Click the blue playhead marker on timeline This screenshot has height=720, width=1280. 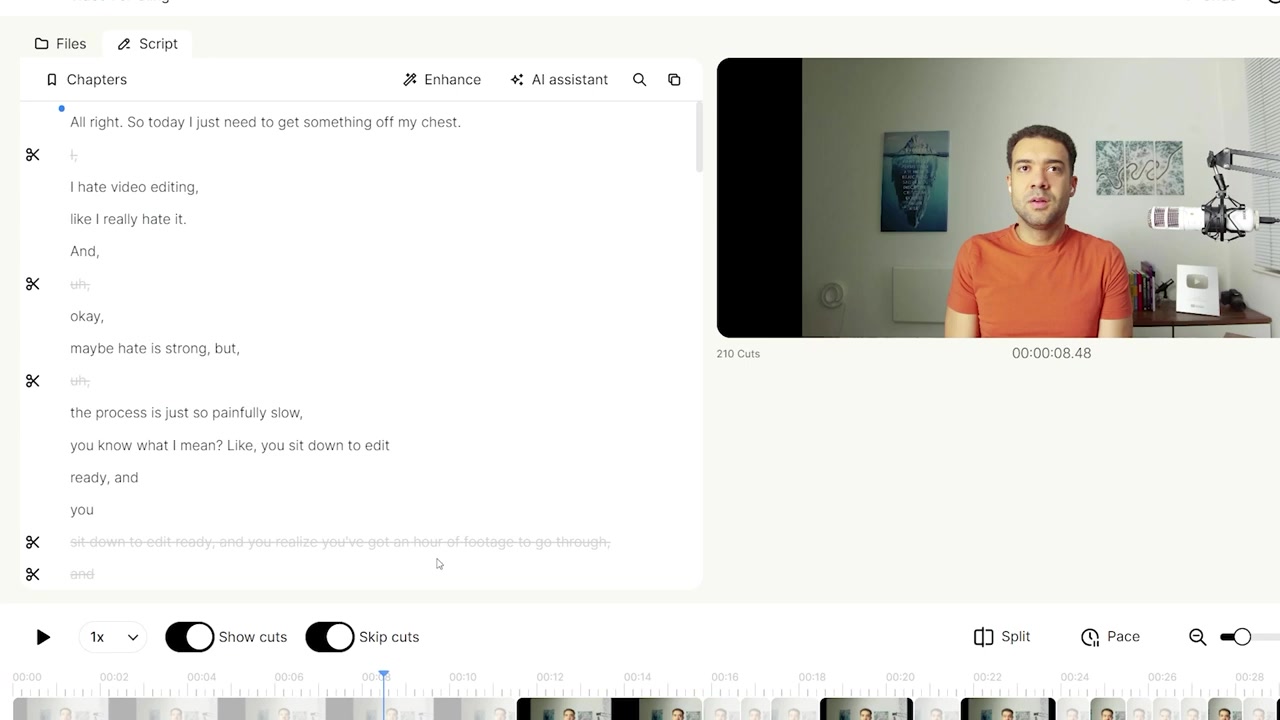pos(383,677)
